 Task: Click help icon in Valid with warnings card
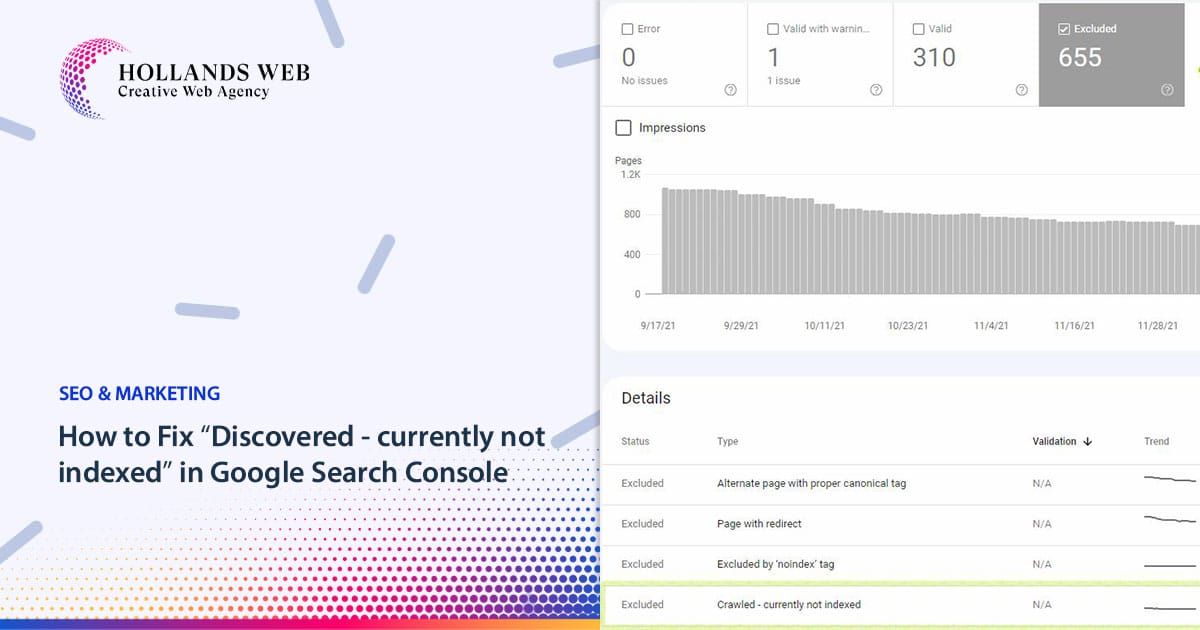(876, 90)
